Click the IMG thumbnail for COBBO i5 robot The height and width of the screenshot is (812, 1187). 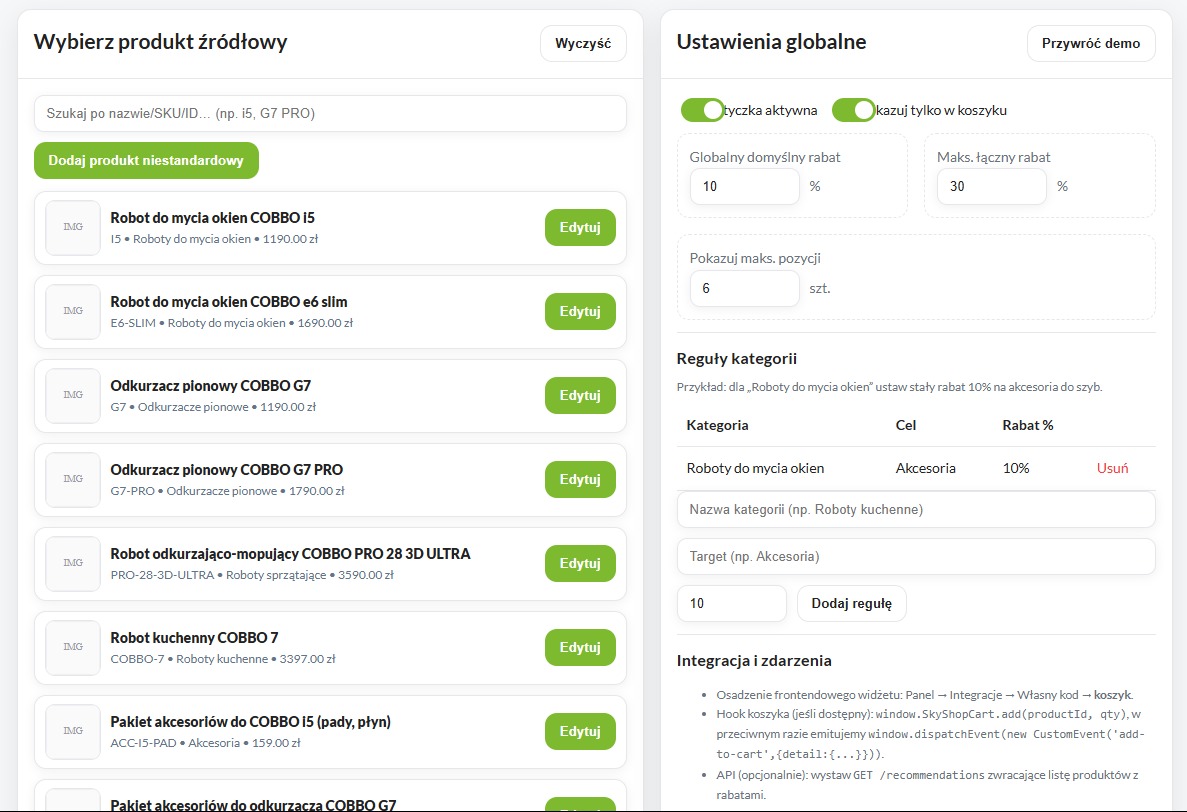point(73,228)
